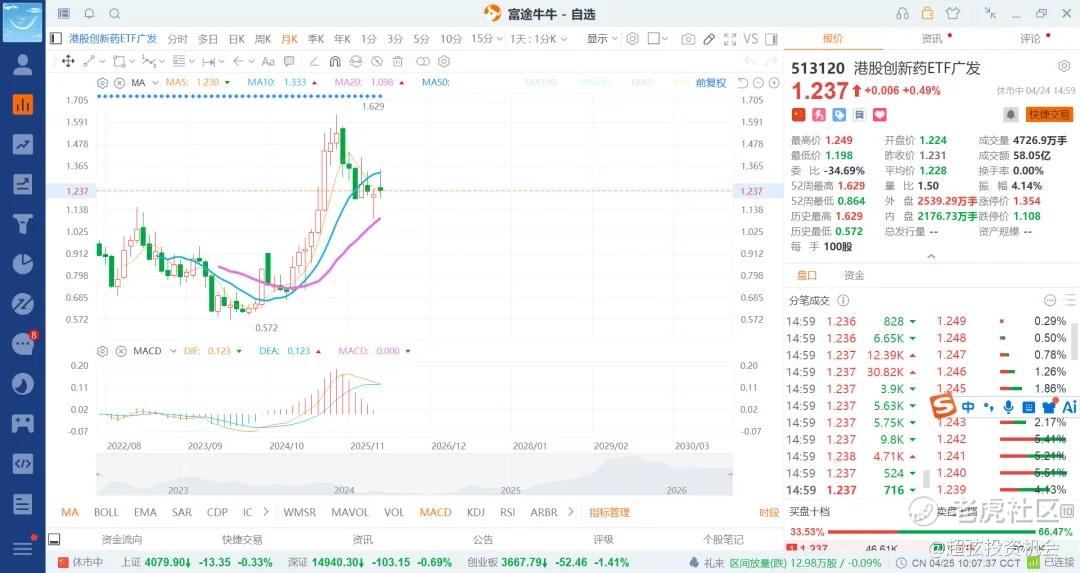The width and height of the screenshot is (1080, 573).
Task: Open the search magnifier in title bar
Action: pos(114,14)
